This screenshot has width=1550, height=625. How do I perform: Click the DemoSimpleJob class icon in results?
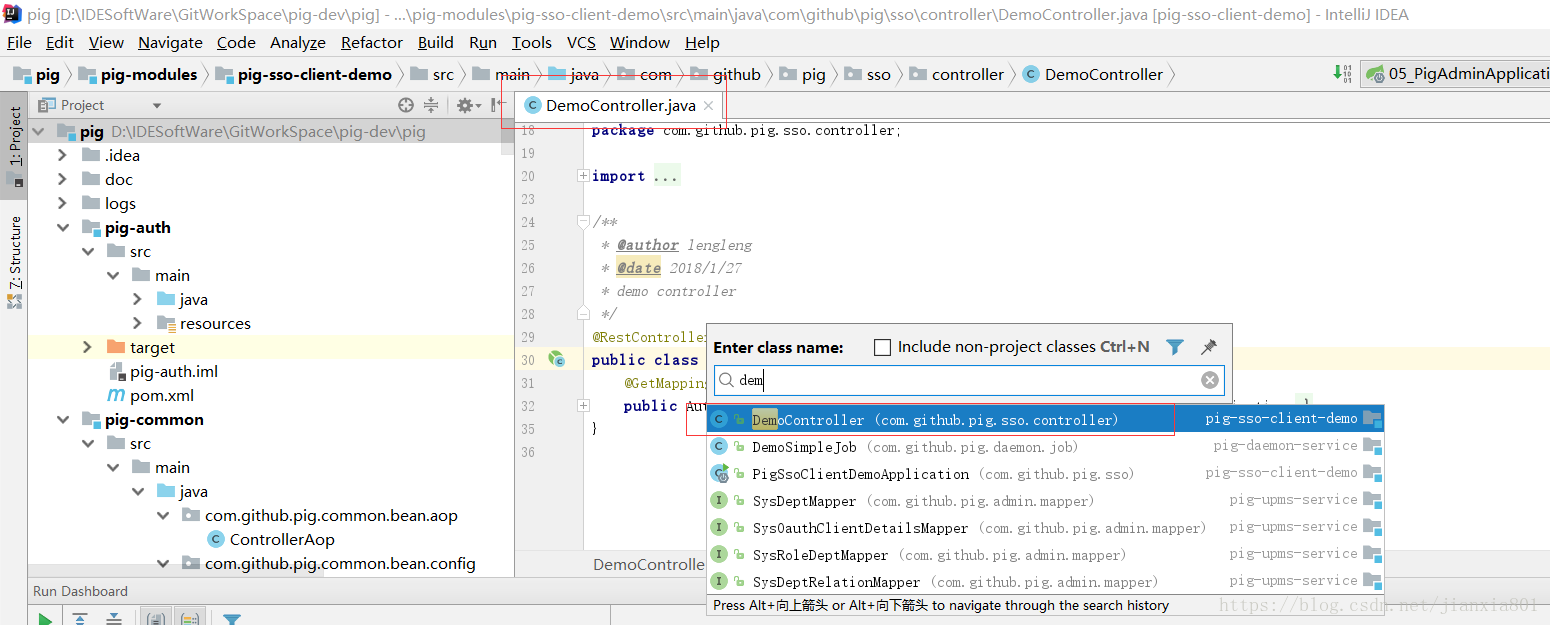pyautogui.click(x=719, y=447)
